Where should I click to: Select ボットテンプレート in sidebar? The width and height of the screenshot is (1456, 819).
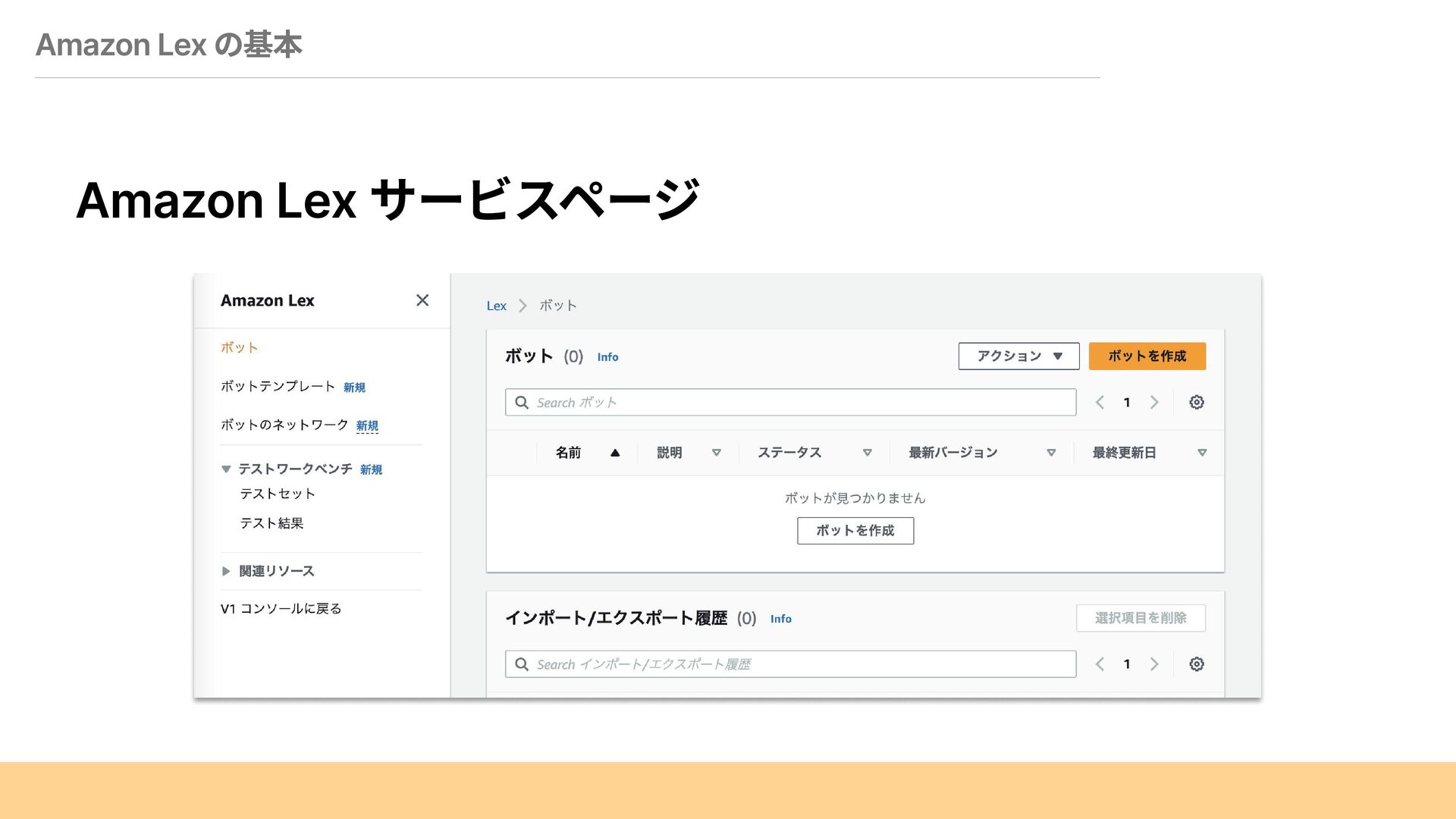[278, 386]
